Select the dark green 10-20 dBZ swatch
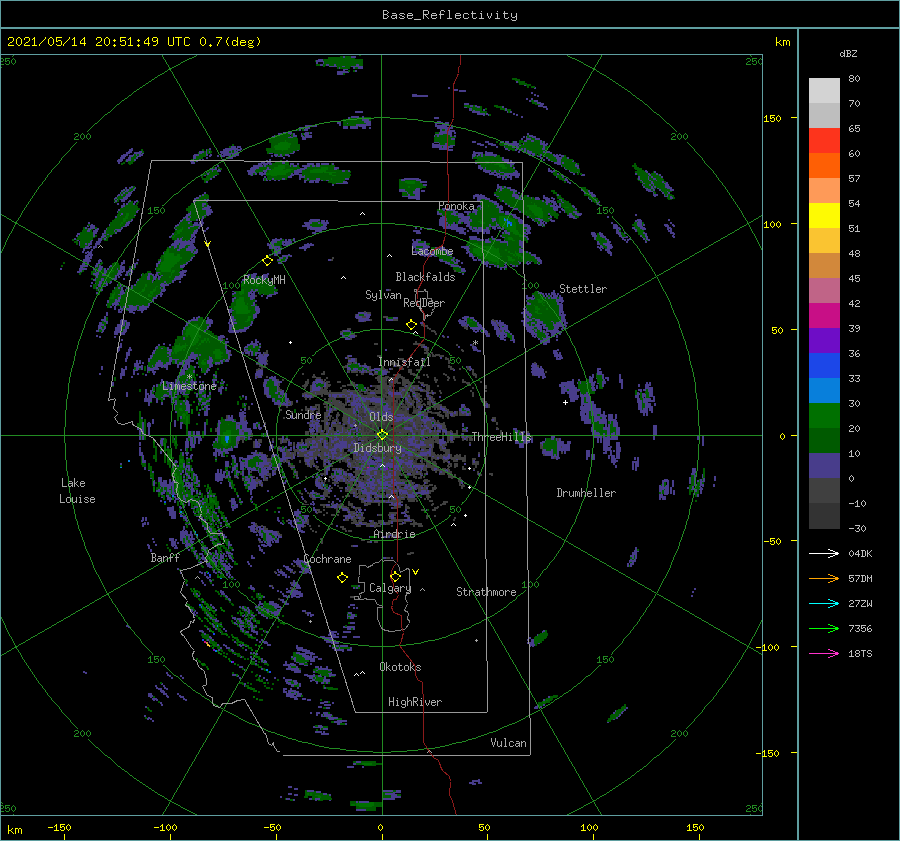 click(824, 441)
